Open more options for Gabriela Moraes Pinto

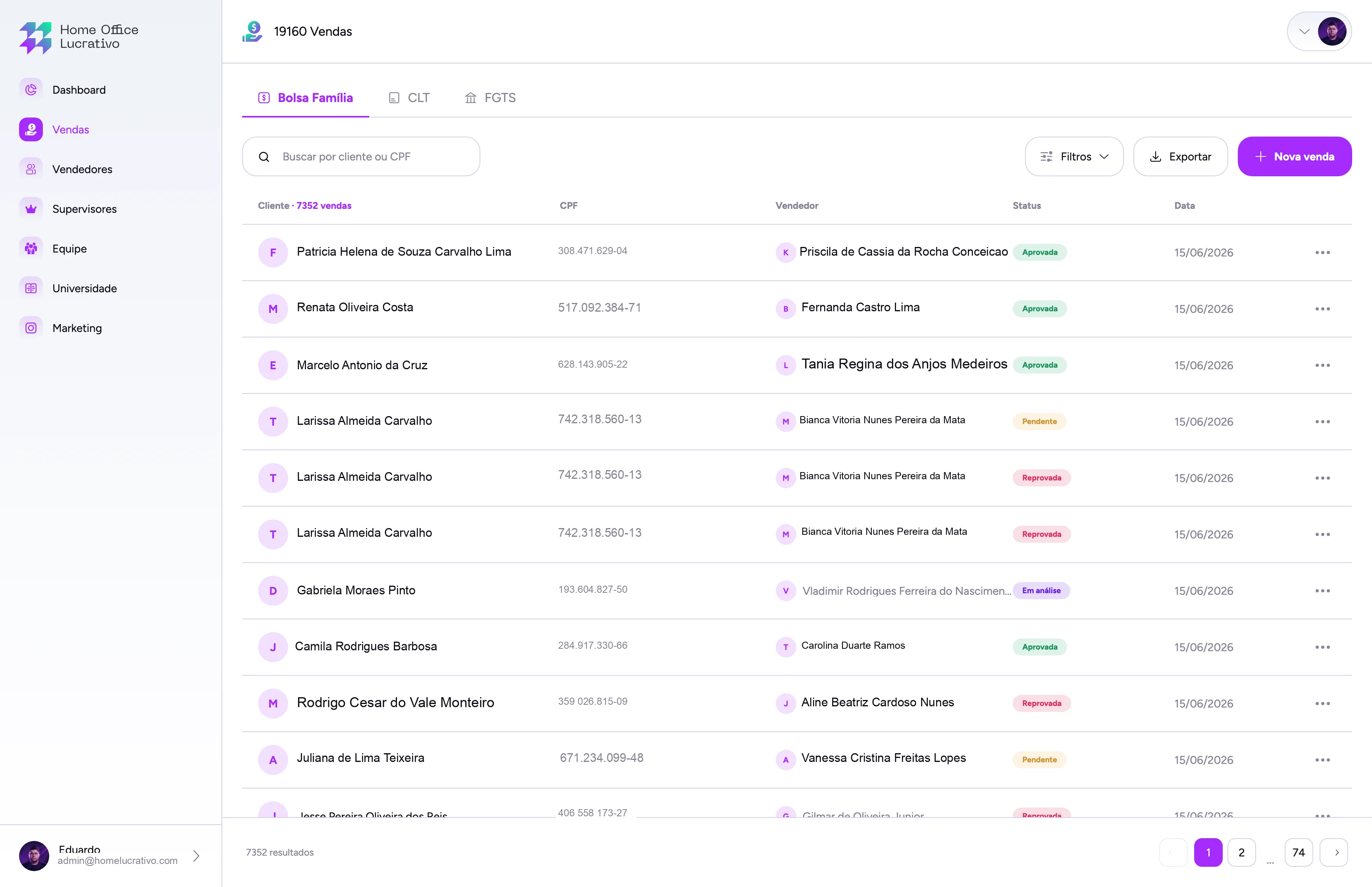coord(1322,591)
